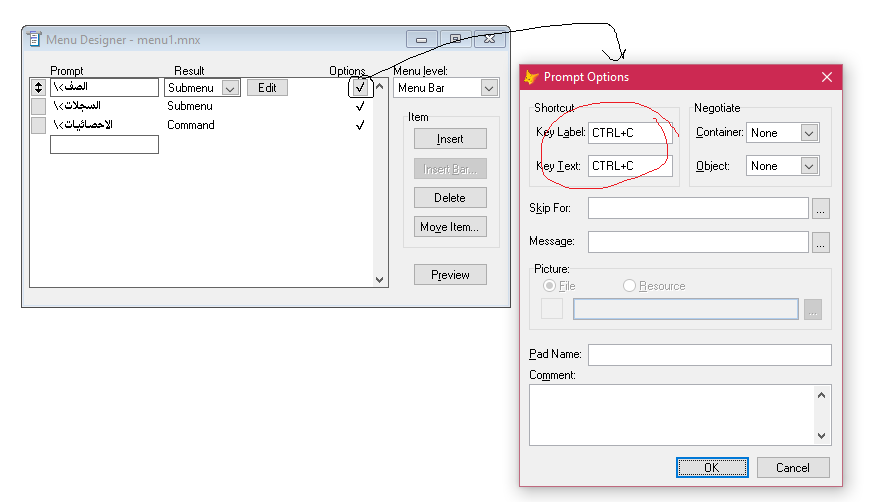The height and width of the screenshot is (502, 872).
Task: Maximize the Menu Designer window
Action: [455, 39]
